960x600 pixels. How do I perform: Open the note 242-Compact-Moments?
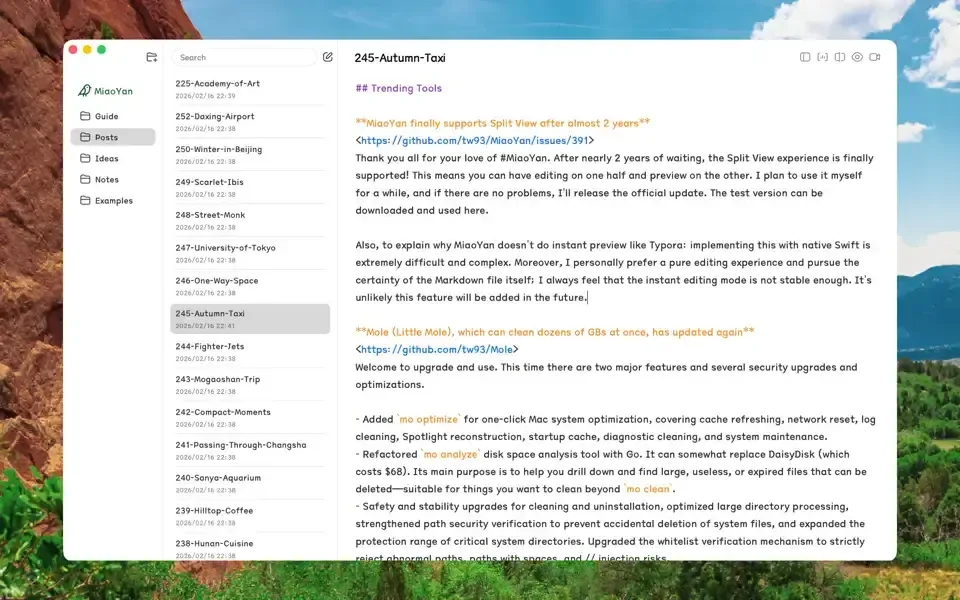250,418
